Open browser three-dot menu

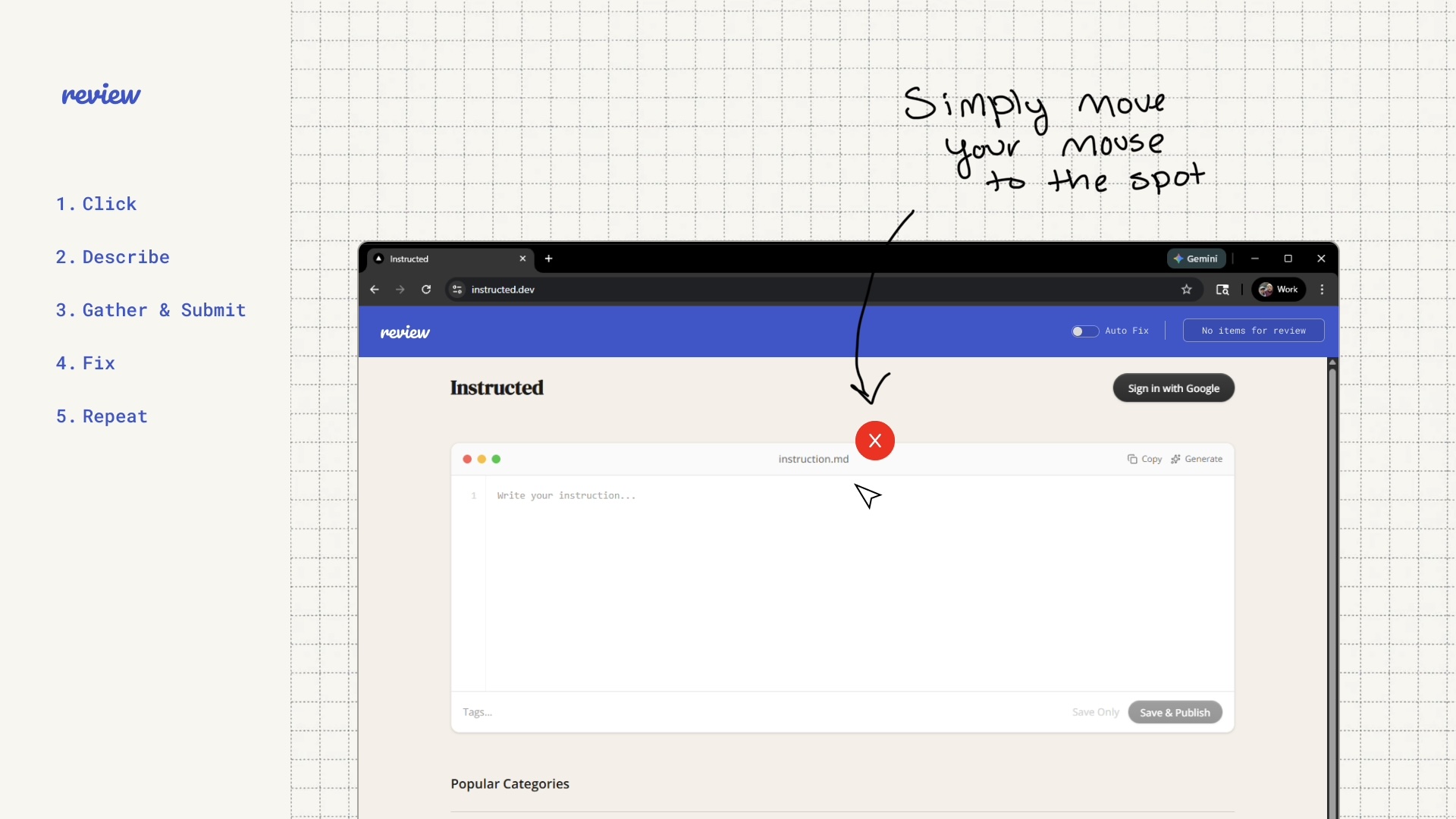(x=1322, y=290)
